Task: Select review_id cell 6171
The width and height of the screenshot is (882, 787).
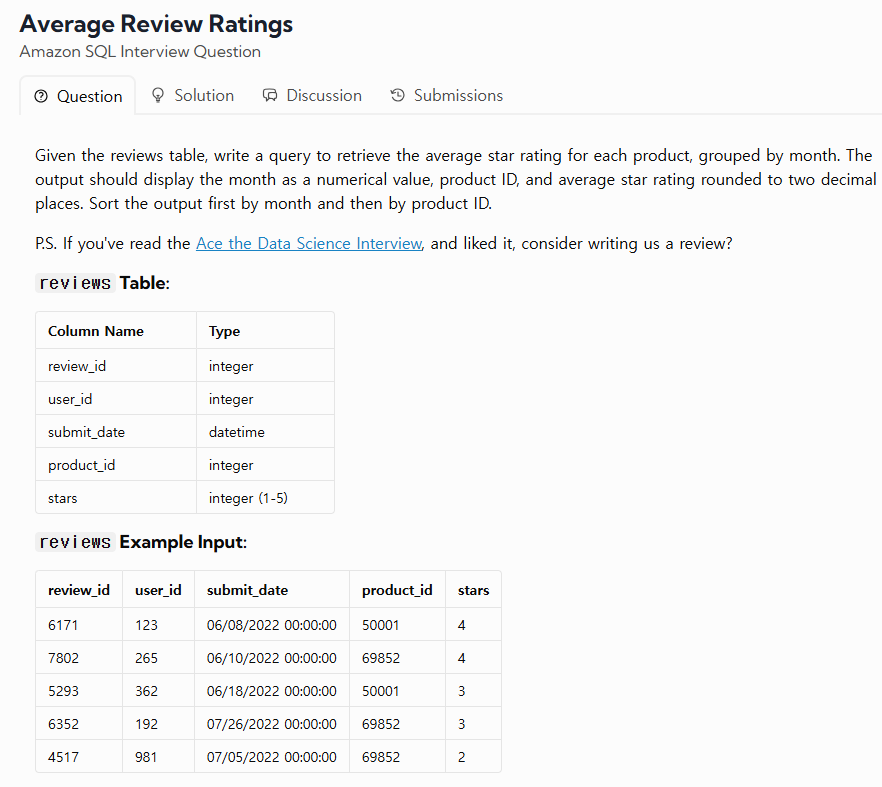Action: [79, 625]
